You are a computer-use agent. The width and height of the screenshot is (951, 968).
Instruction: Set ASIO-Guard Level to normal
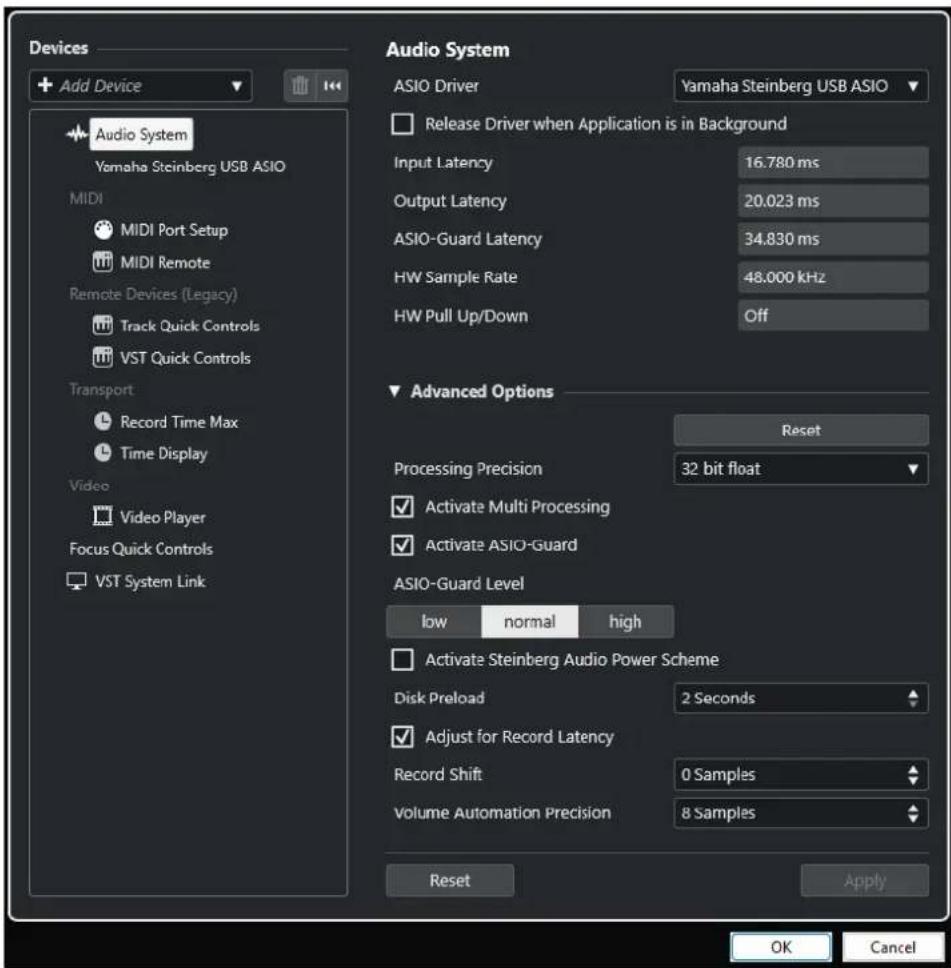tap(529, 621)
